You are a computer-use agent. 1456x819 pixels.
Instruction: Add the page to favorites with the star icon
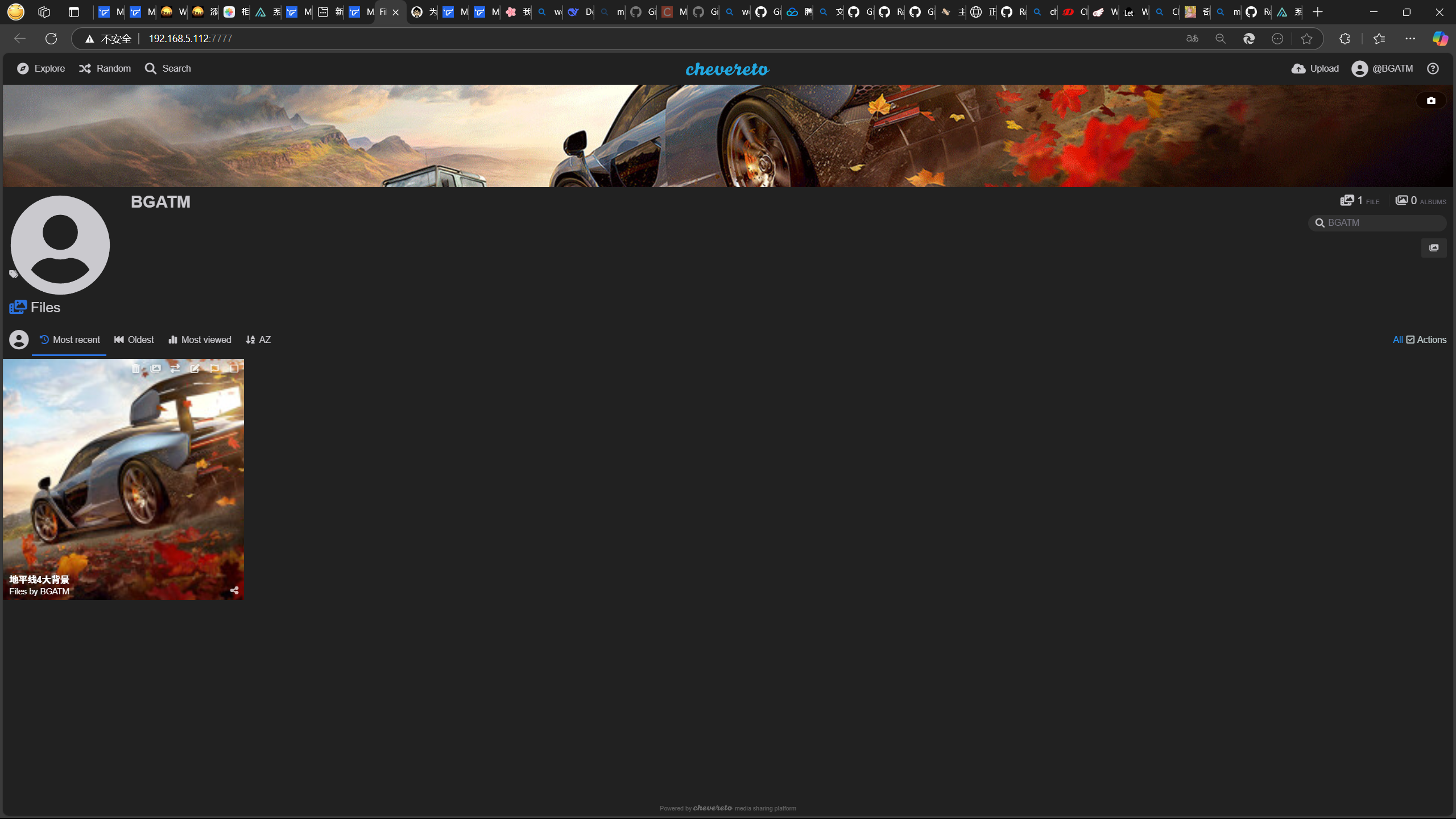click(x=1306, y=39)
